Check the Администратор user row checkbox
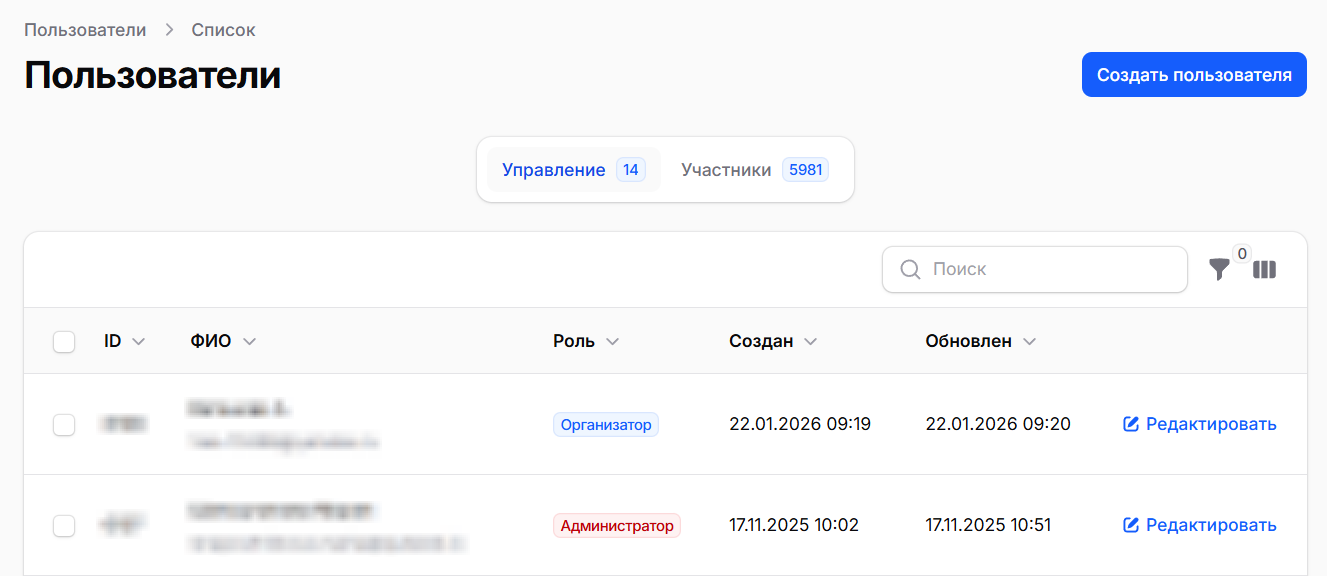Image resolution: width=1327 pixels, height=576 pixels. coord(64,525)
